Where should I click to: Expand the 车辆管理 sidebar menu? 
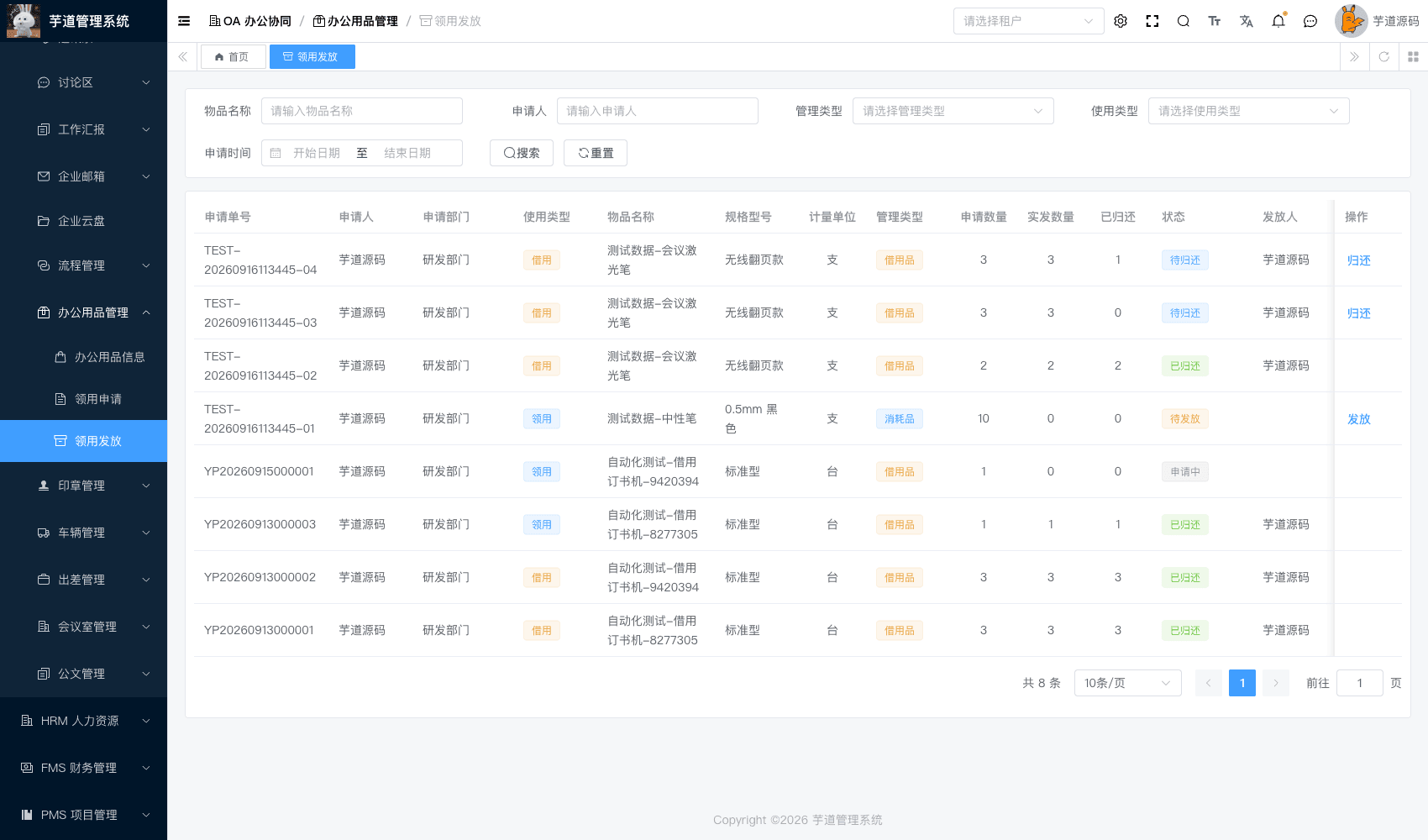84,533
